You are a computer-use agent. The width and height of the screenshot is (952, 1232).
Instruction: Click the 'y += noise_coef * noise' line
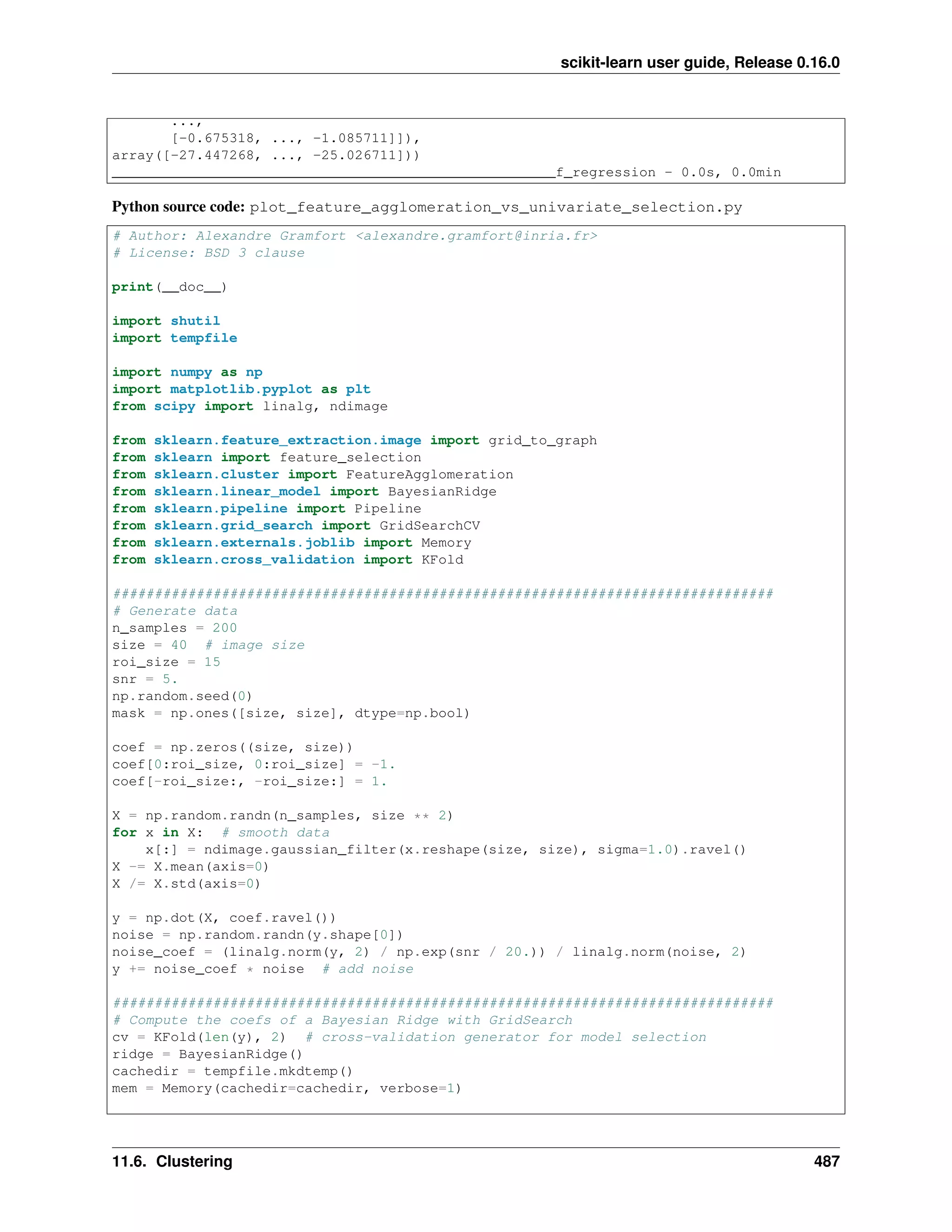tap(263, 968)
